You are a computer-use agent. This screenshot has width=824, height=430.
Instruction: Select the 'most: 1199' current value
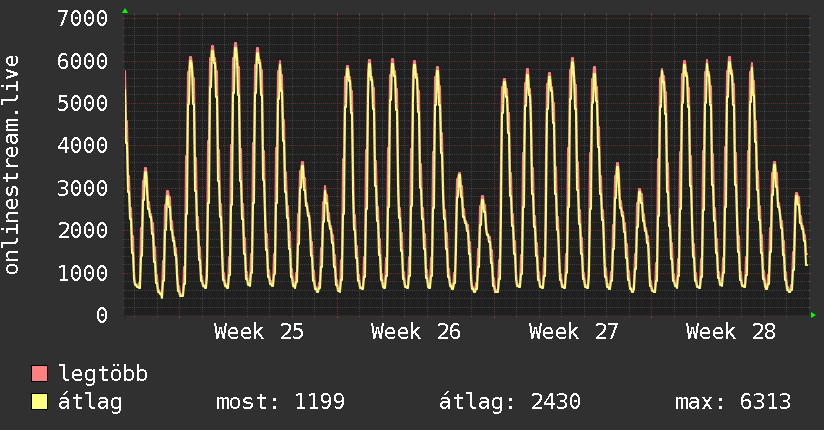coord(280,402)
